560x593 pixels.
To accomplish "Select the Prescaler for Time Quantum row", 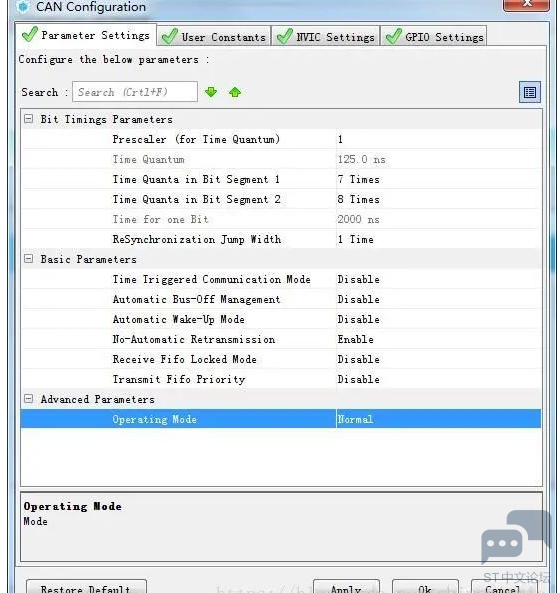I will 281,139.
